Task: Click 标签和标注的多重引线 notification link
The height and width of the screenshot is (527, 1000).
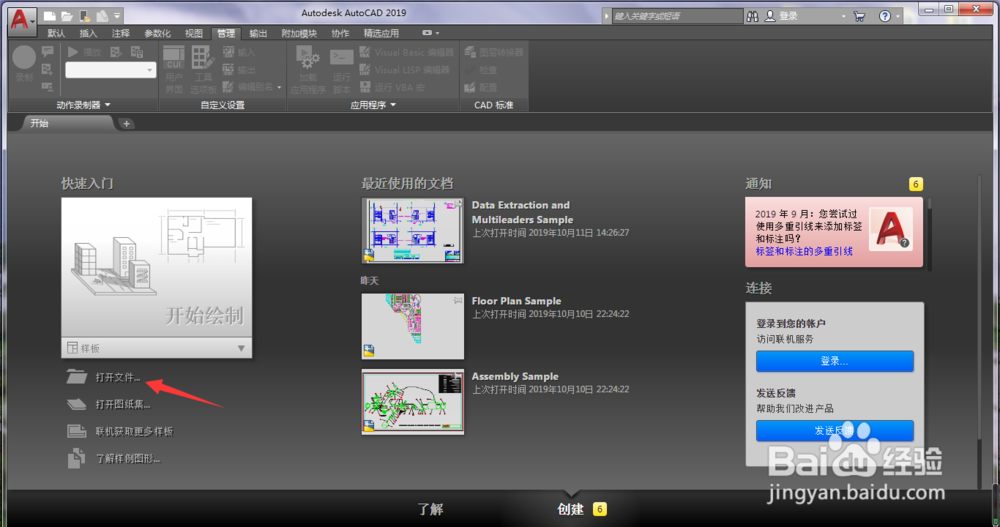Action: 804,251
